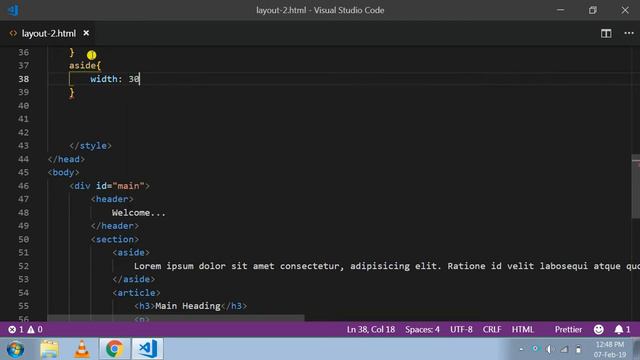Viewport: 640px width, 360px height.
Task: Open the Windows Start button
Action: pyautogui.click(x=15, y=349)
